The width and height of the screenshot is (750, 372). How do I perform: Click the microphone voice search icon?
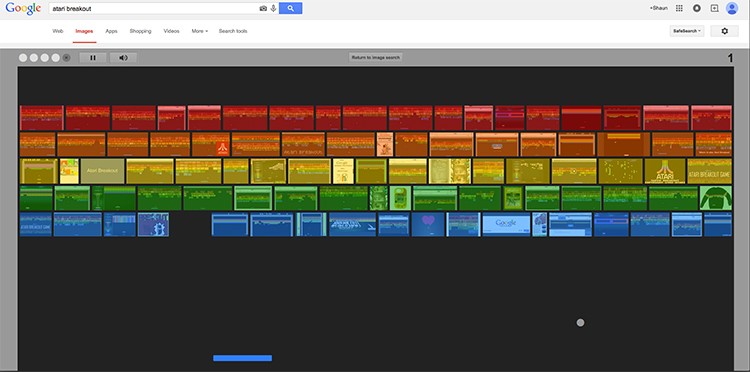273,8
